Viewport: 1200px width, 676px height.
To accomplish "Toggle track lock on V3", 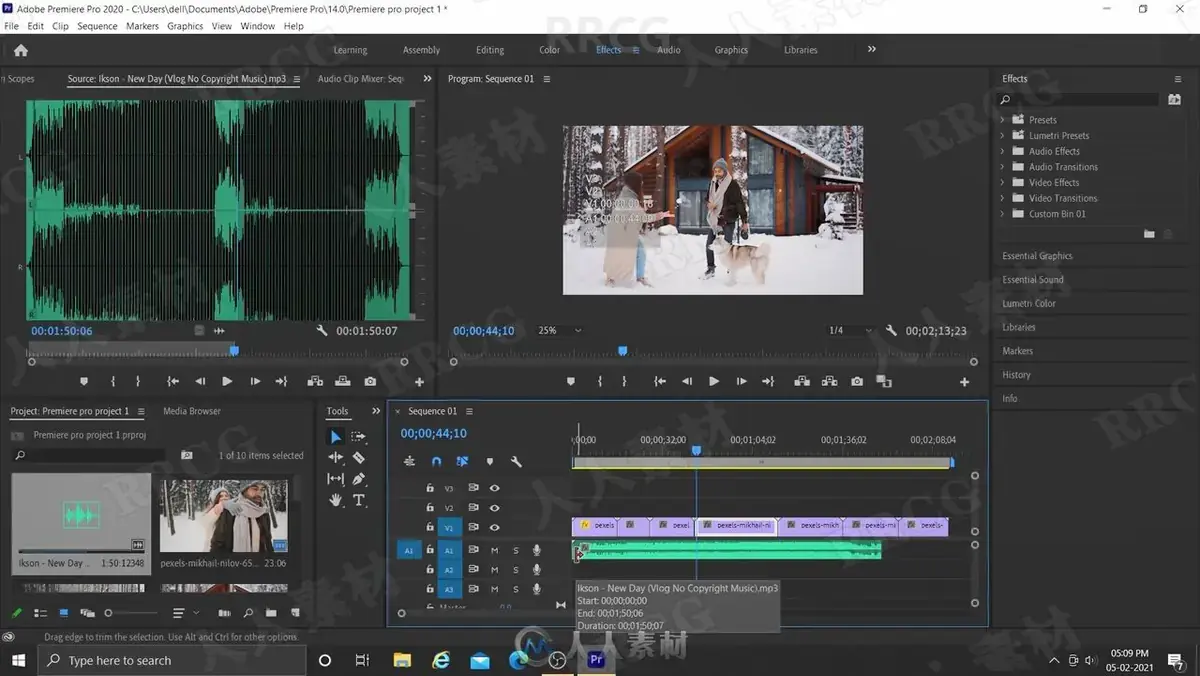I will tap(430, 488).
